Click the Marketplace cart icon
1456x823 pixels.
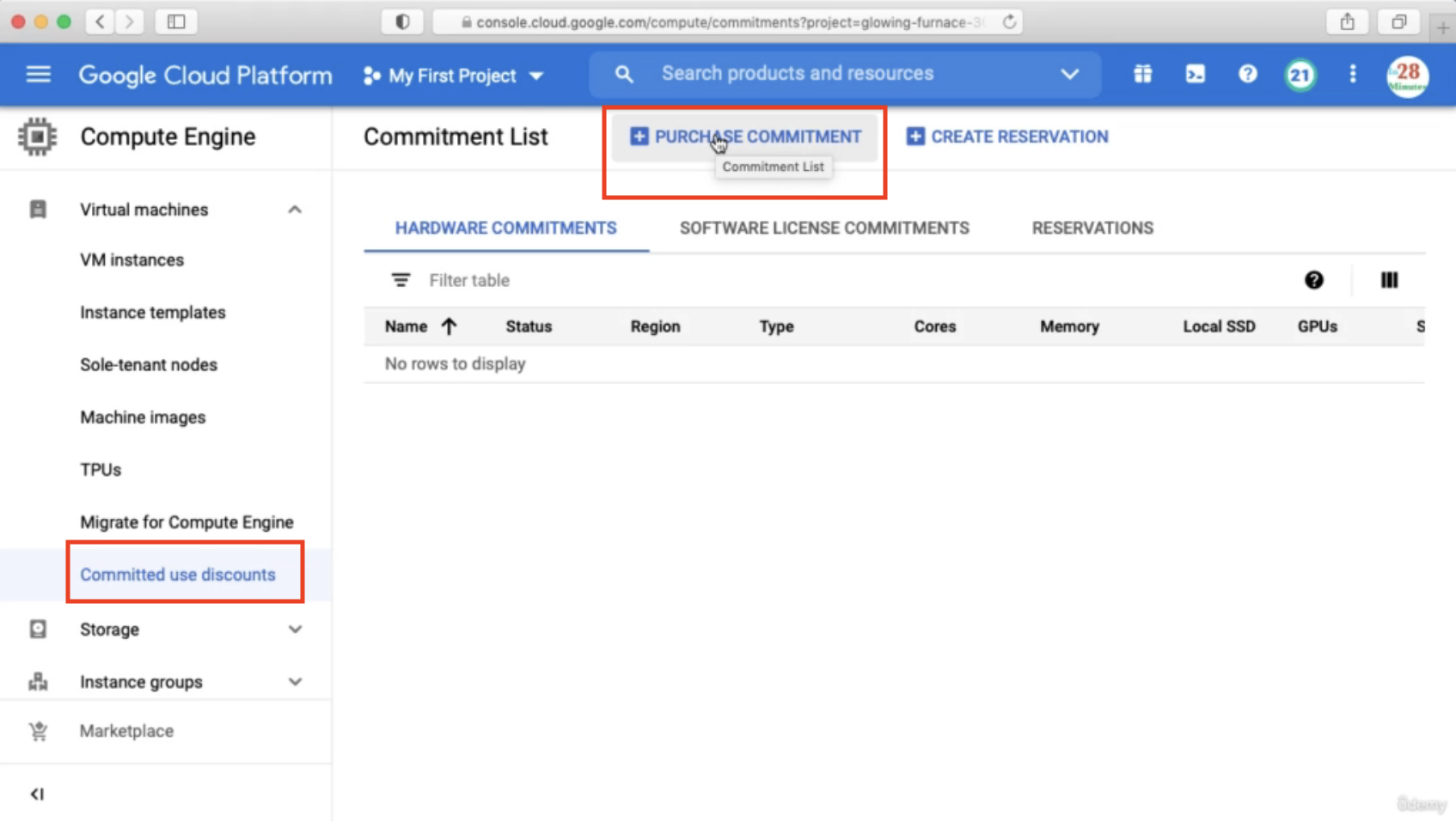click(x=38, y=731)
